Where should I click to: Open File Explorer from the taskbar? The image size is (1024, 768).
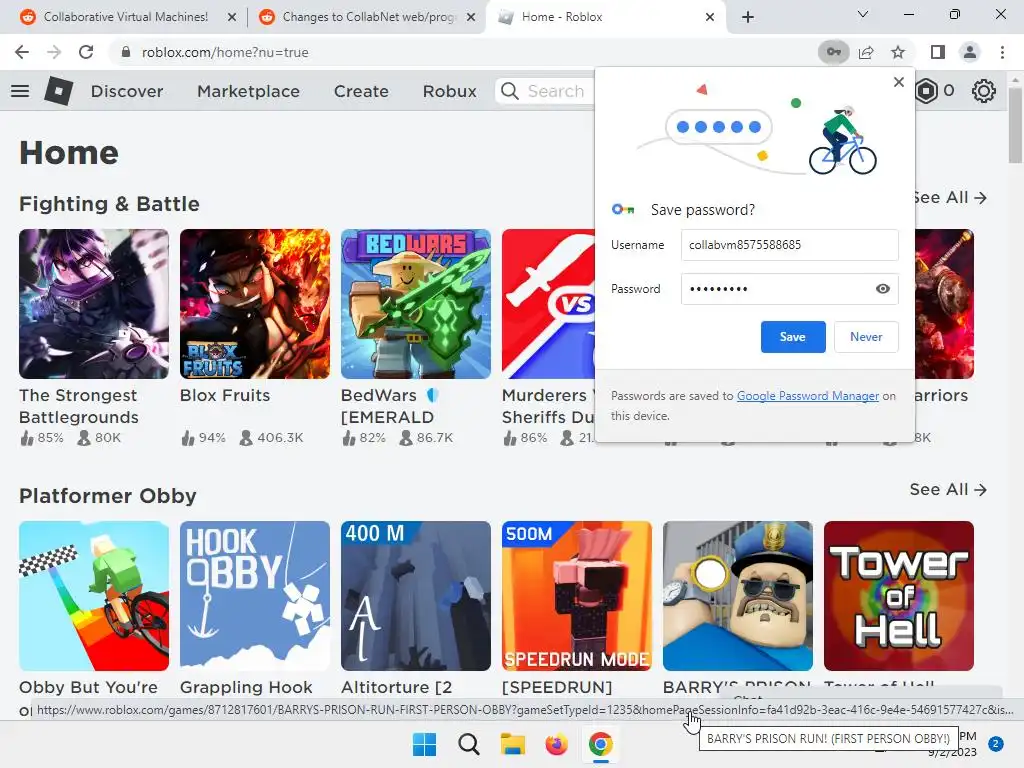coord(513,744)
